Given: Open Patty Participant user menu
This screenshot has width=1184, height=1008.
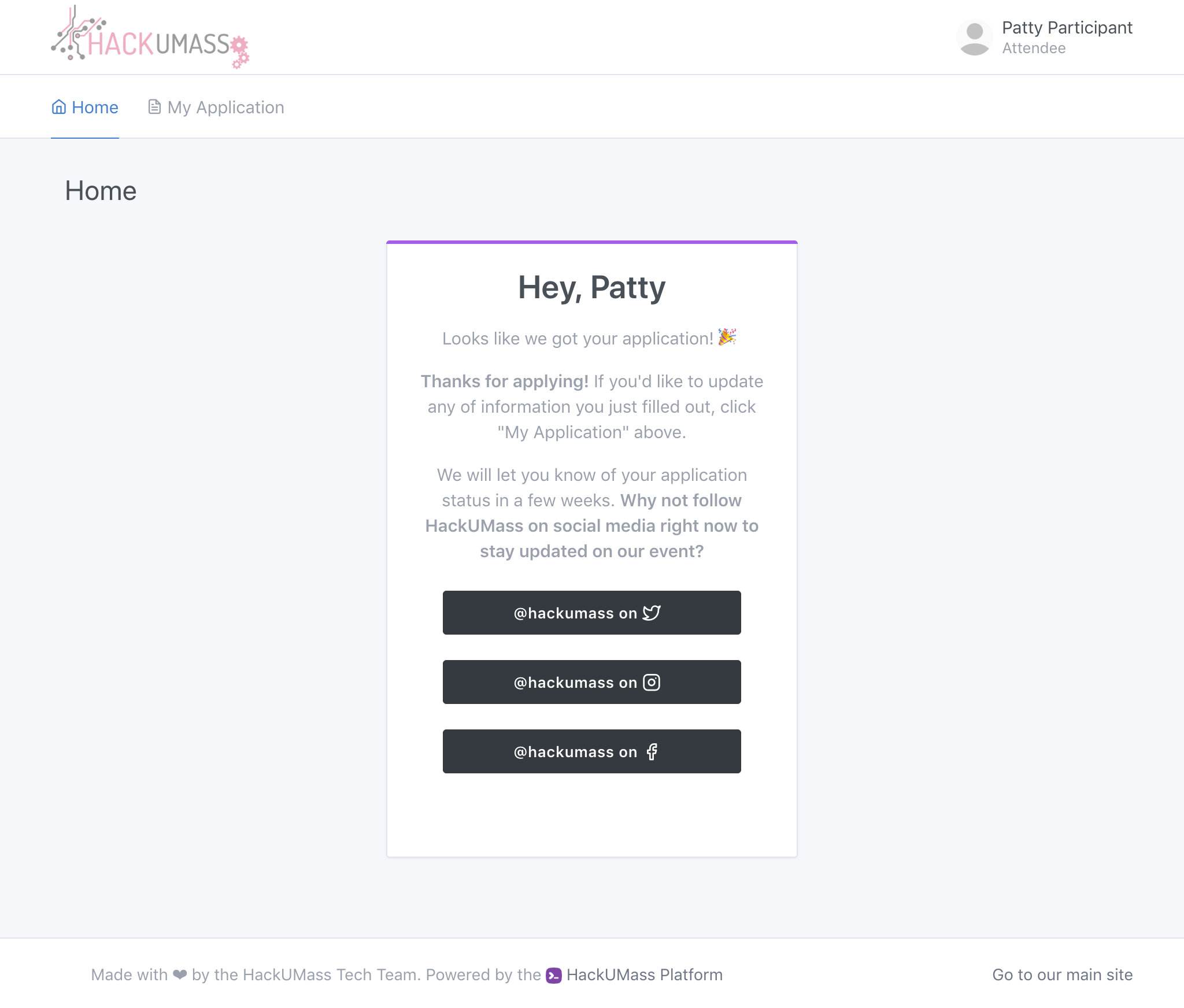Looking at the screenshot, I should point(1045,38).
